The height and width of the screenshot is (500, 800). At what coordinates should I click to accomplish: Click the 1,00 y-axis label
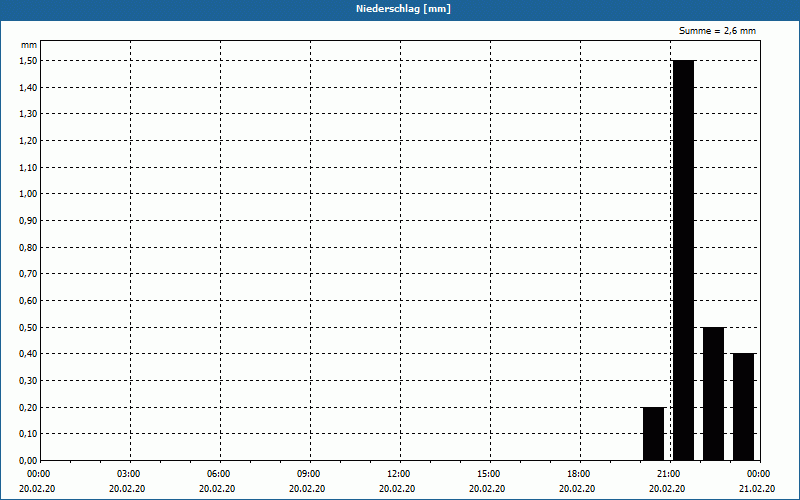[28, 194]
